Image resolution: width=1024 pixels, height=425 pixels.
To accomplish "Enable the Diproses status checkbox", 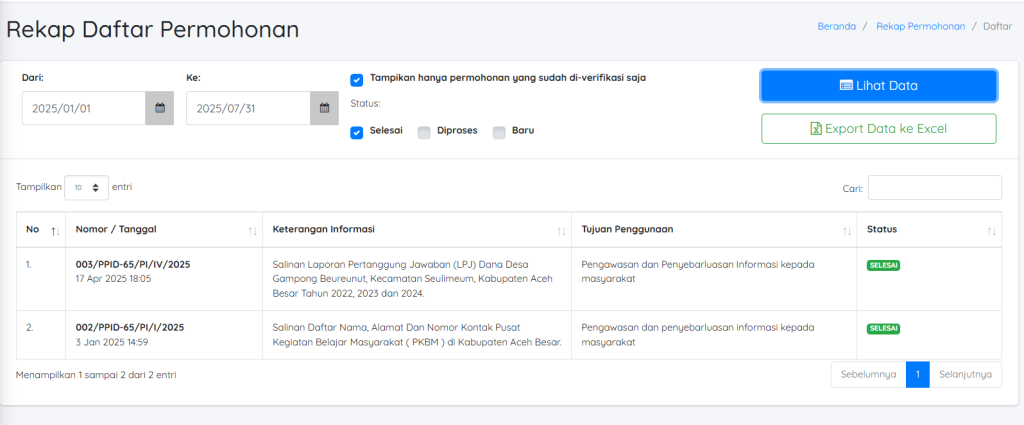I will tap(424, 133).
